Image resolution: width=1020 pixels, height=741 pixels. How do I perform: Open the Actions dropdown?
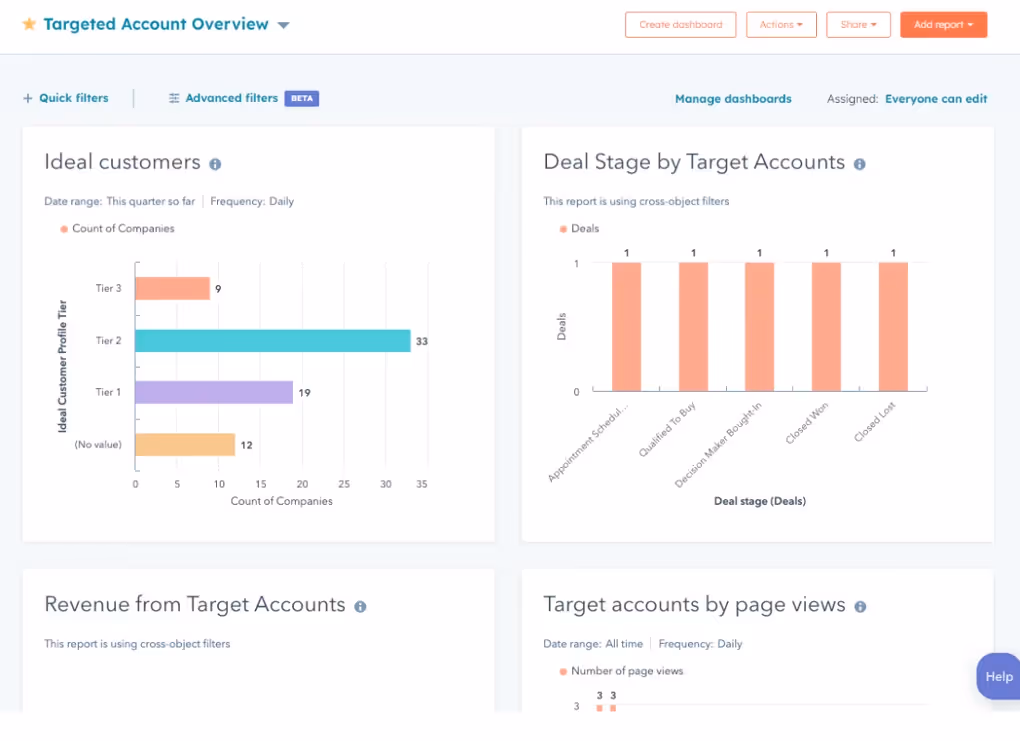[781, 24]
